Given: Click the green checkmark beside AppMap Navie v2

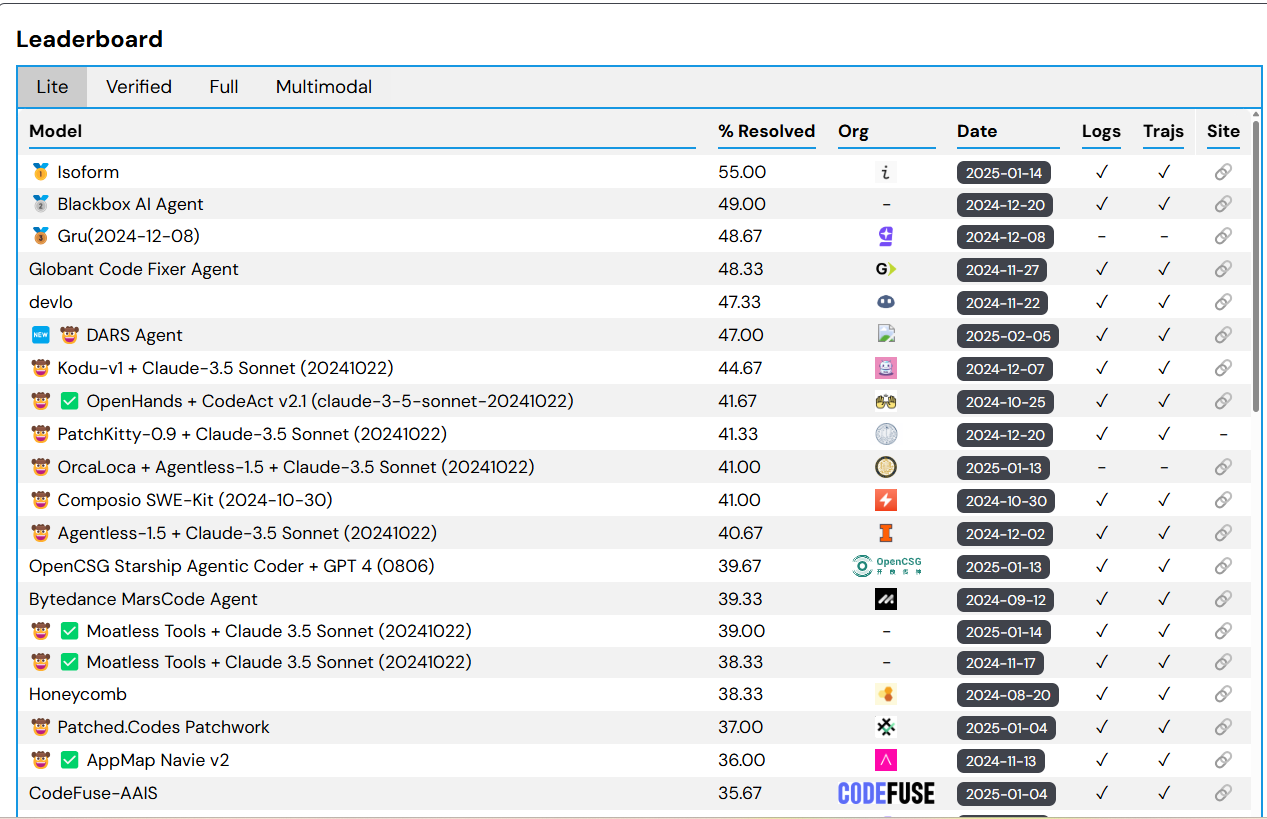Looking at the screenshot, I should coord(69,760).
